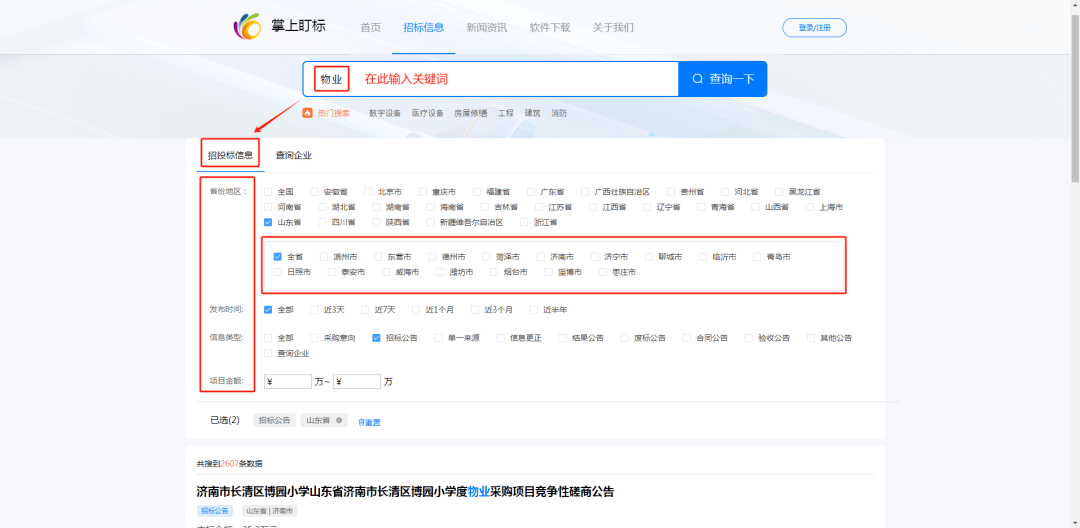This screenshot has height=528, width=1080.
Task: Click the 登录/注册 button
Action: (814, 28)
